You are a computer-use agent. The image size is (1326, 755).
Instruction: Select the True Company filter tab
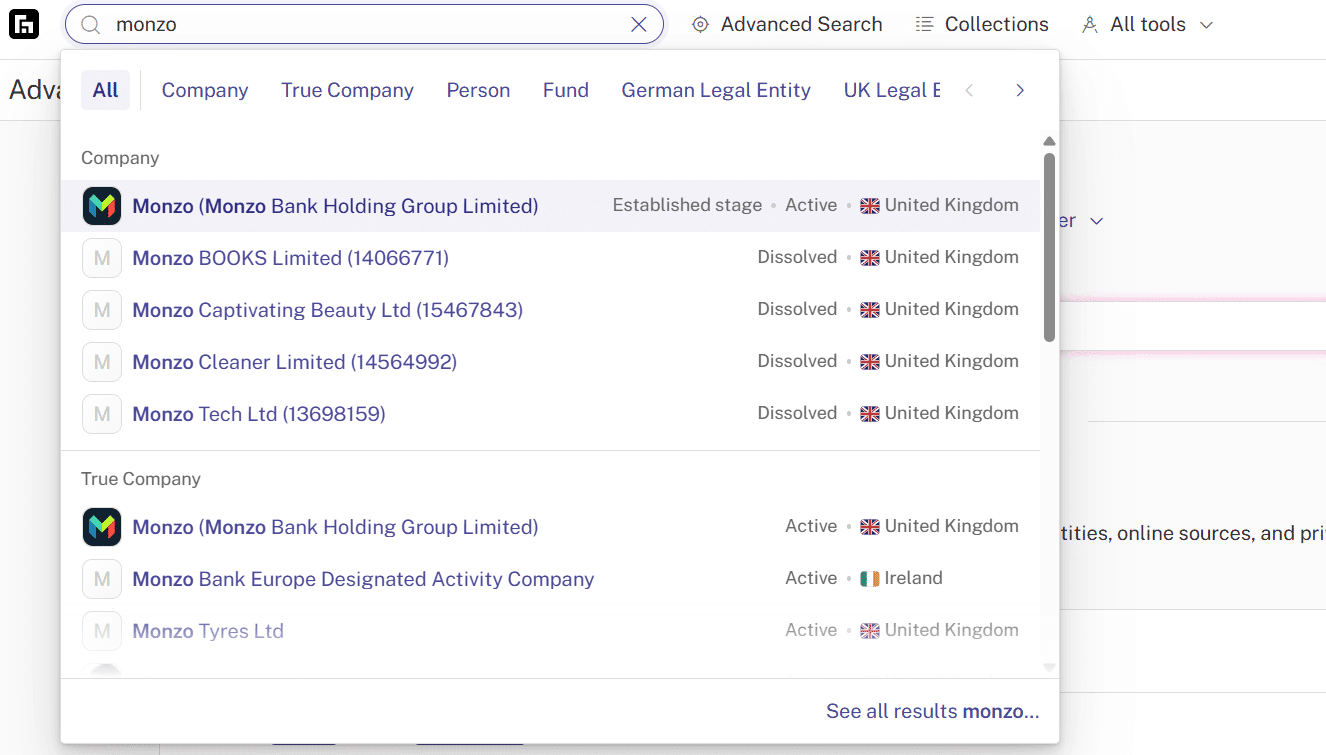point(347,90)
